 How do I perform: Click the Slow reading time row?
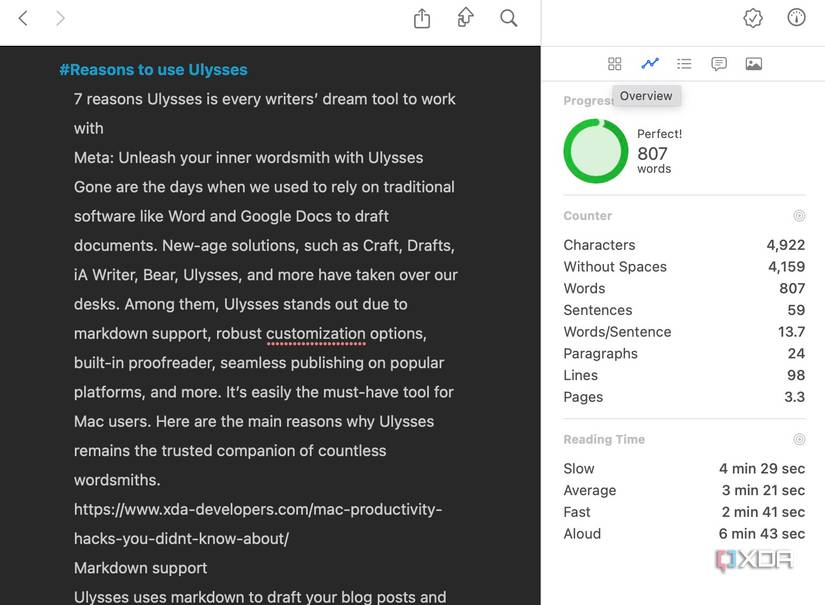684,469
